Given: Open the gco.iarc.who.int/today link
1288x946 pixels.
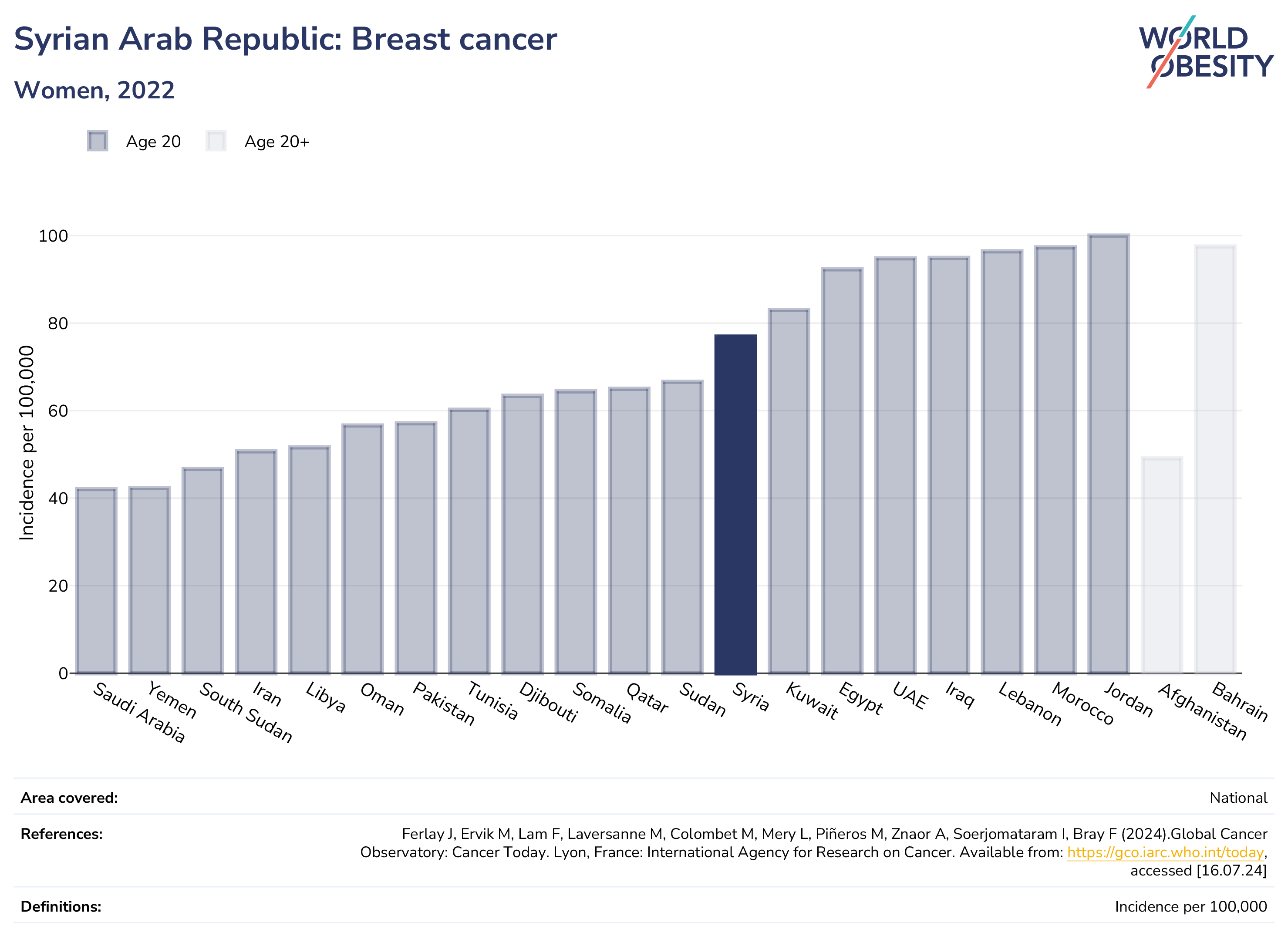Looking at the screenshot, I should click(x=1165, y=852).
